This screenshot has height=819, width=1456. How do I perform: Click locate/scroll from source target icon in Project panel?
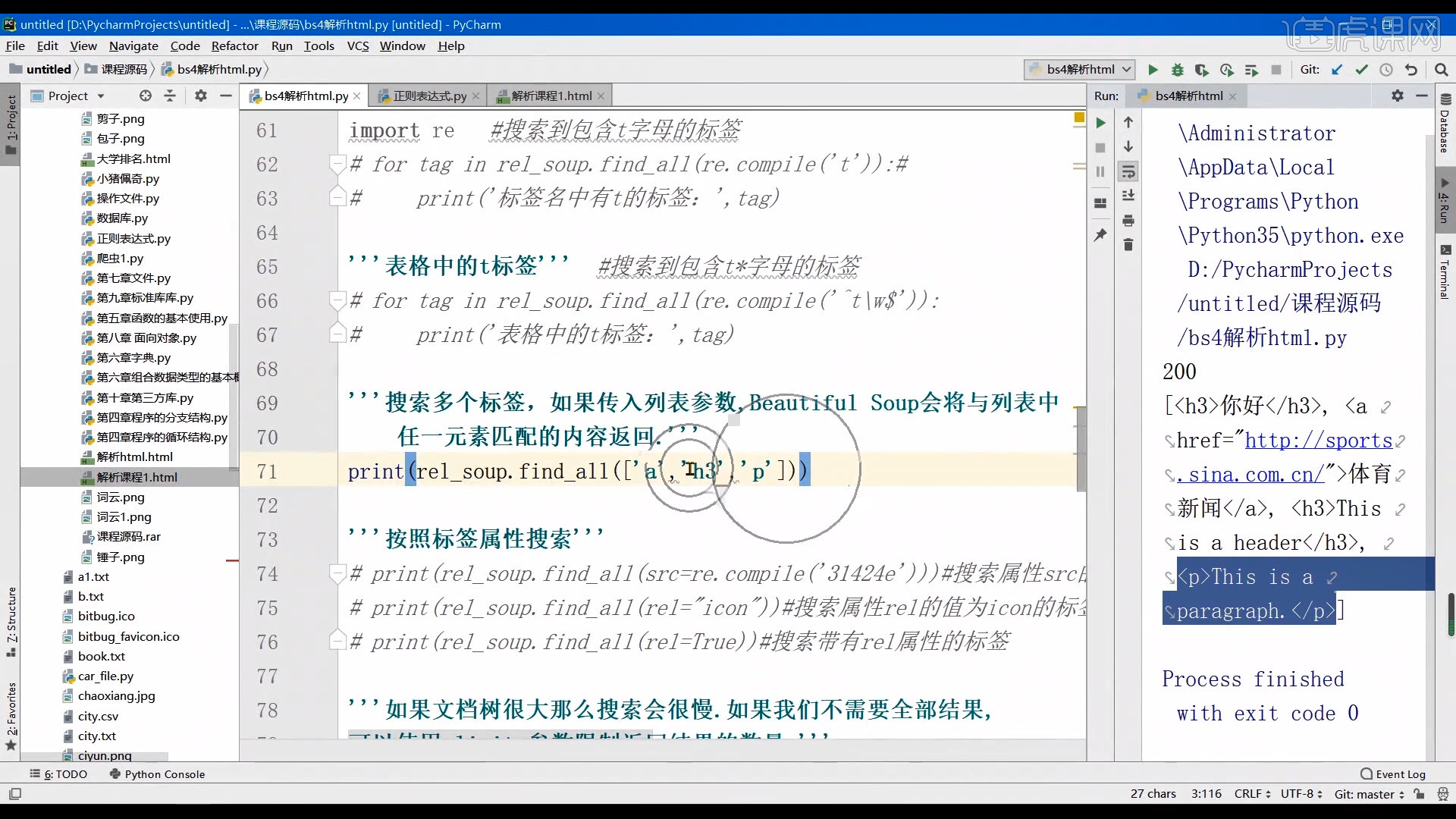(x=146, y=96)
